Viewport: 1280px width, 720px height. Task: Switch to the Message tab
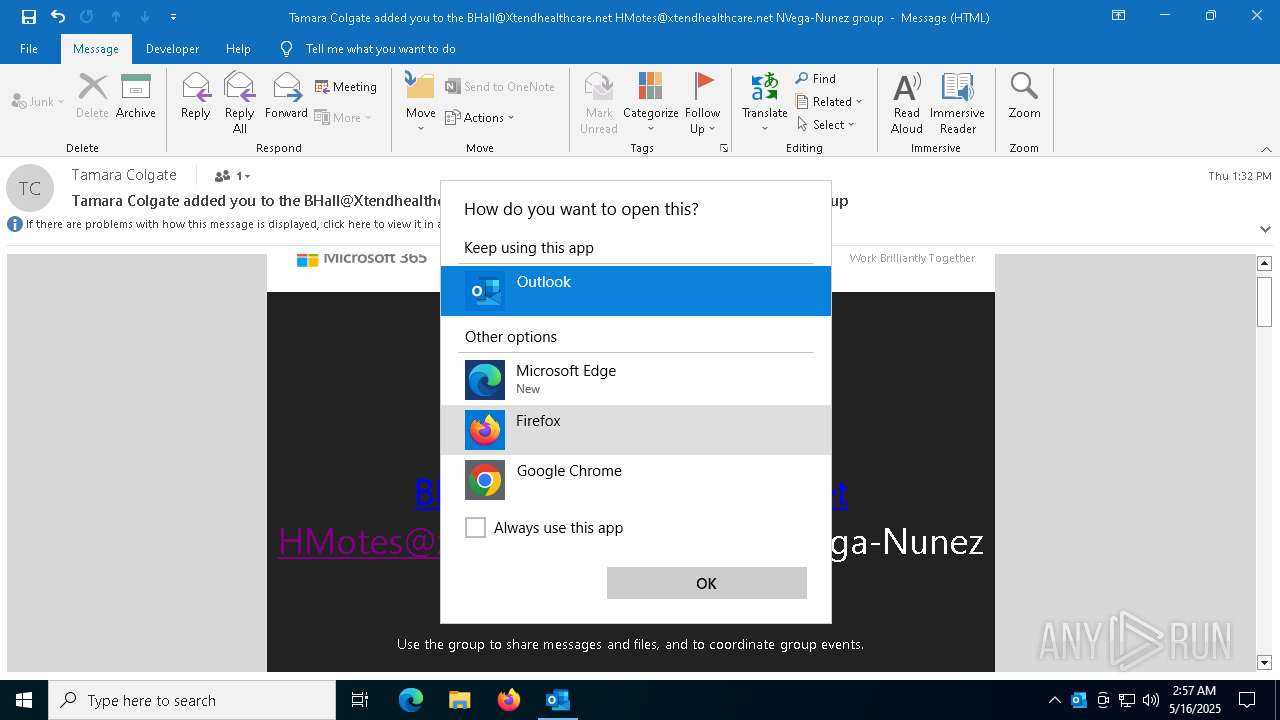click(x=96, y=48)
